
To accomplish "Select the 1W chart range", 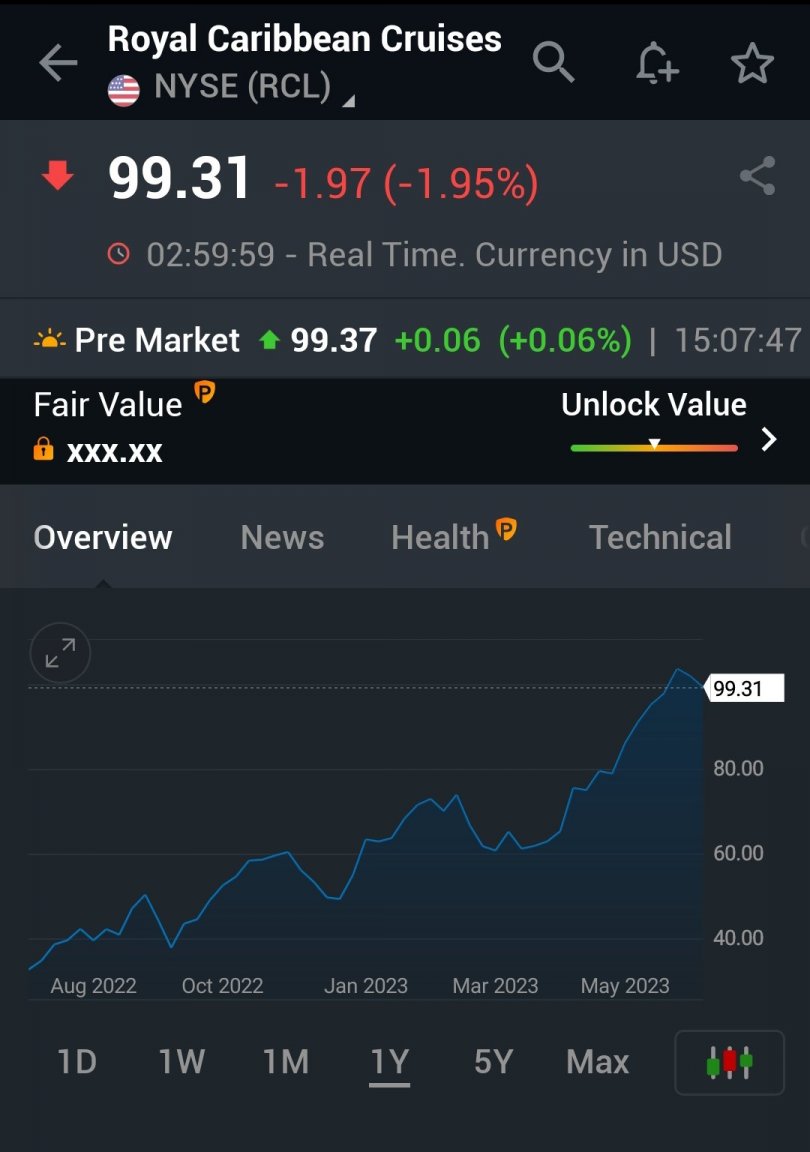I will (x=182, y=1062).
